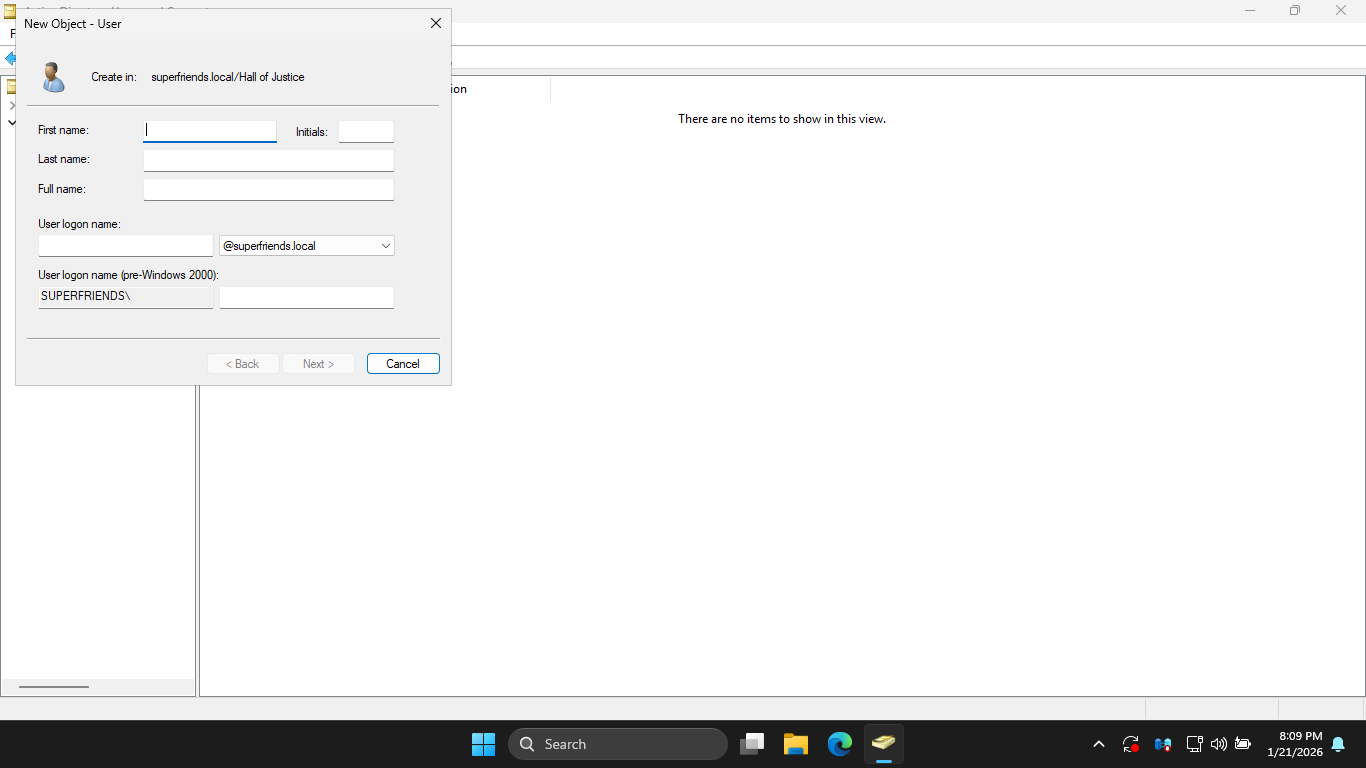Click the Windows Update tray icon
The image size is (1366, 768).
coord(1131,744)
